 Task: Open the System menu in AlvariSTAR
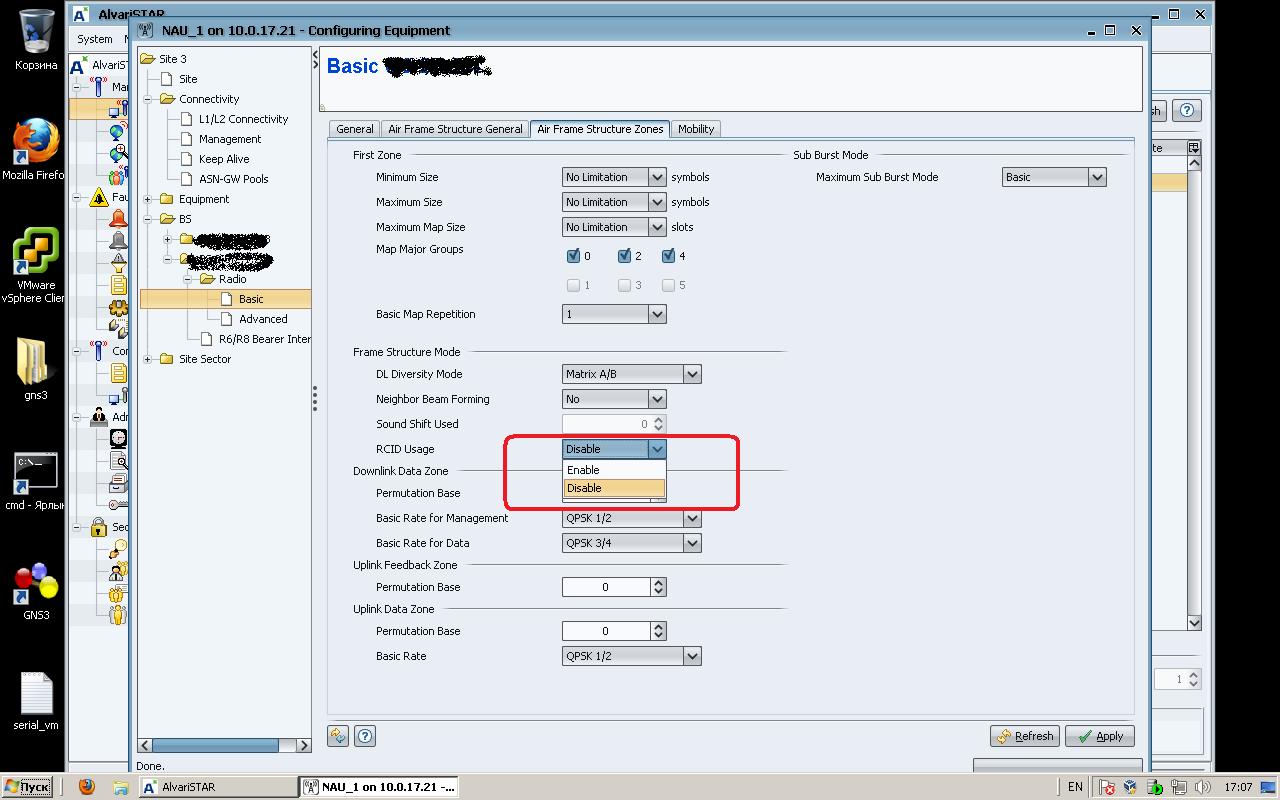(x=95, y=39)
